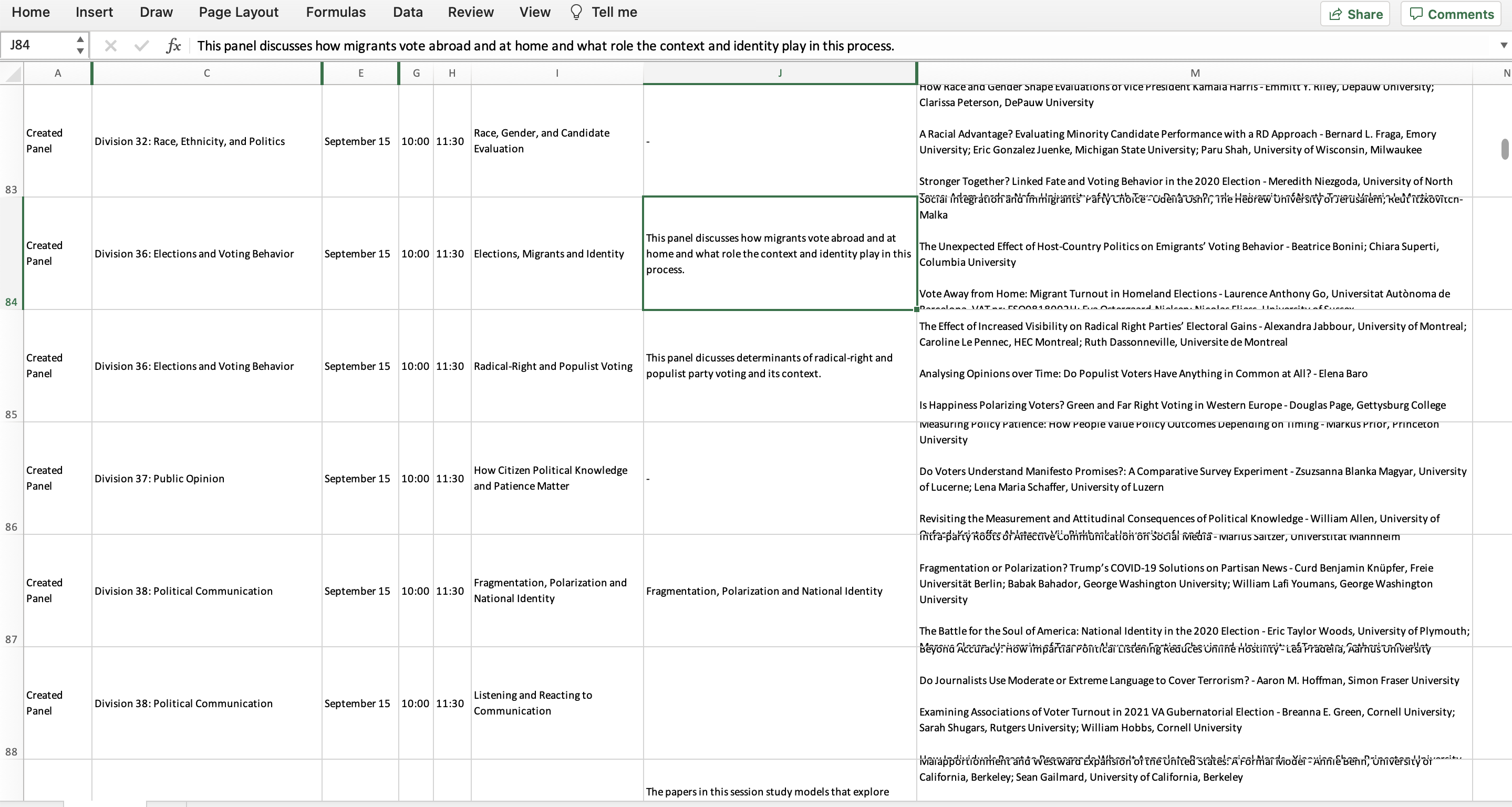Screen dimensions: 1512x807
Task: Switch to the Formulas tab
Action: coord(335,12)
